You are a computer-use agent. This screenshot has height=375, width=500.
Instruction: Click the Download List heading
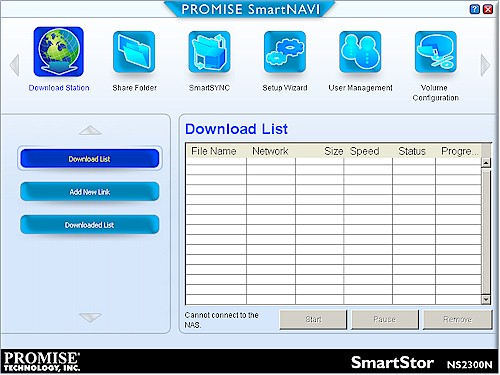(236, 129)
